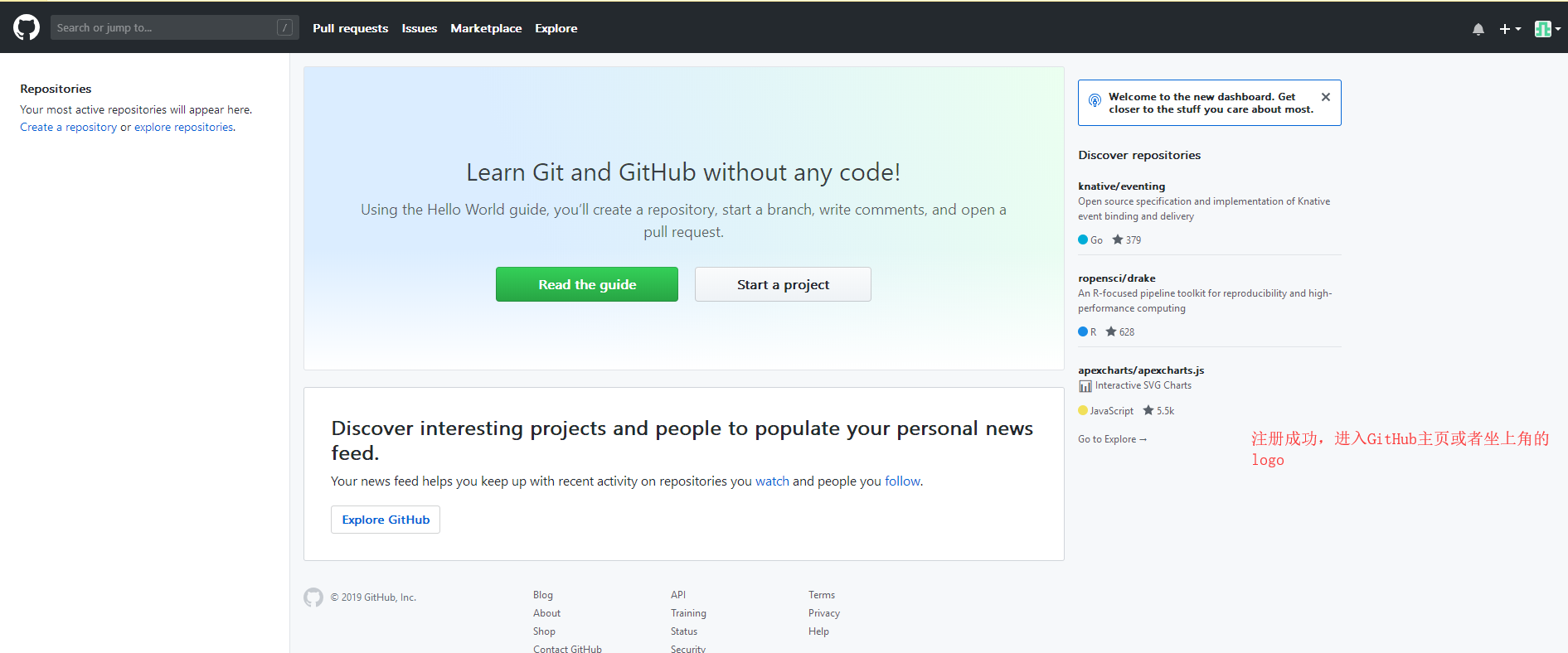Open the follow link in the news feed text
The image size is (1568, 653).
[x=902, y=481]
